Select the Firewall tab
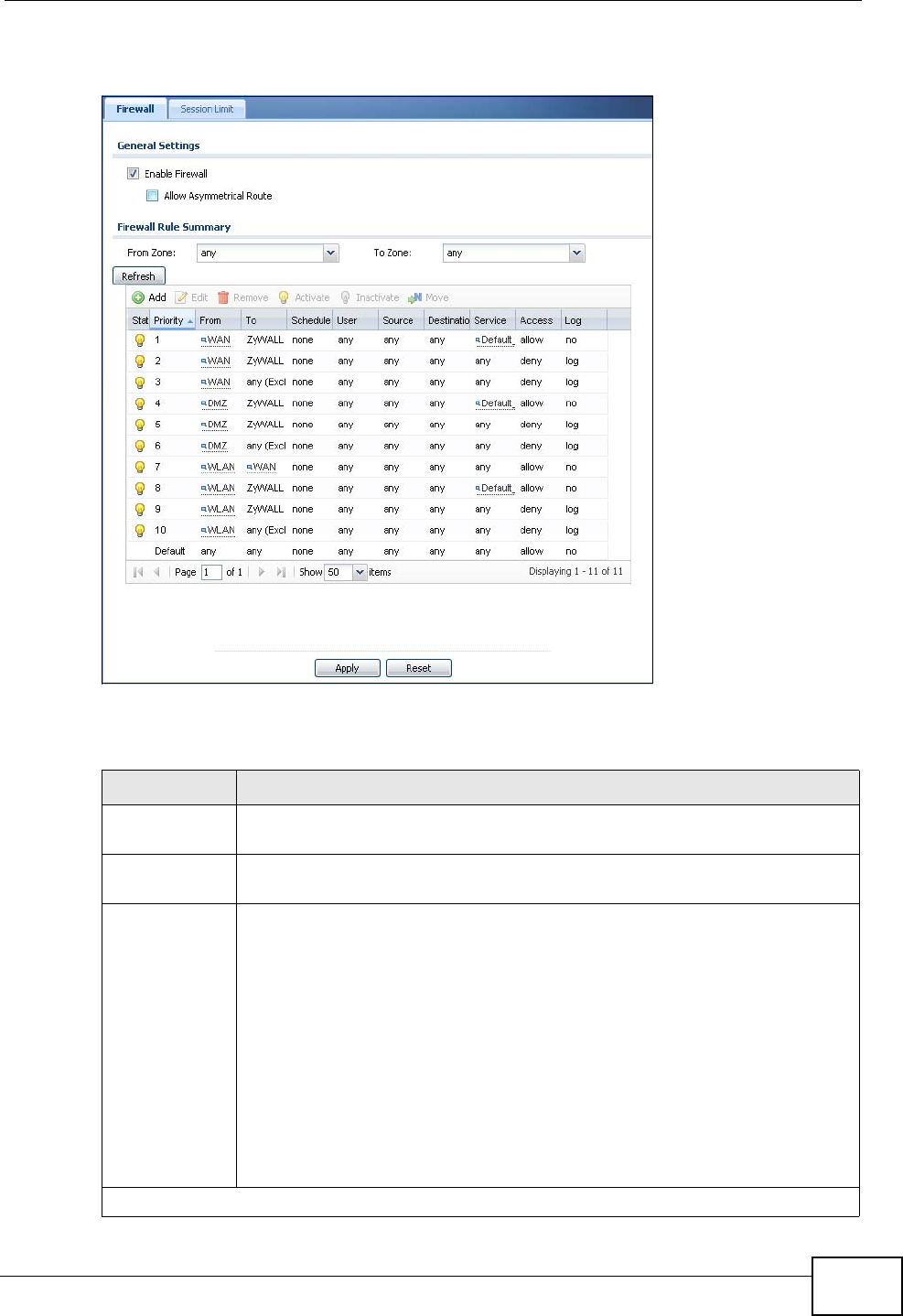This screenshot has width=903, height=1316. [134, 109]
